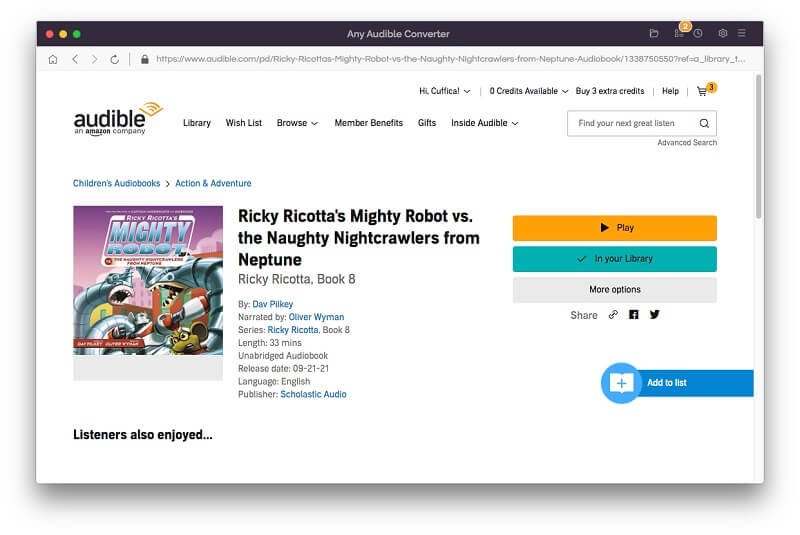Click the floating Add to list icon
Viewport: 800px width, 535px height.
pyautogui.click(x=621, y=383)
